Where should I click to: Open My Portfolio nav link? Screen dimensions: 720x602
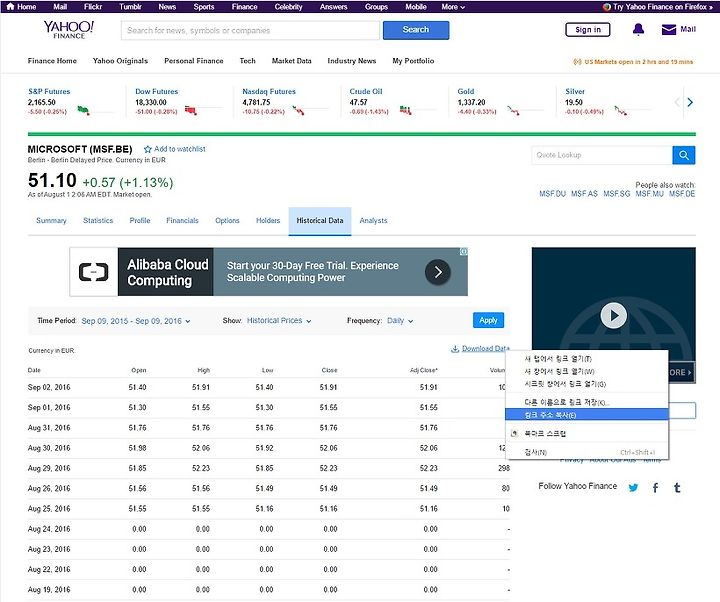413,61
